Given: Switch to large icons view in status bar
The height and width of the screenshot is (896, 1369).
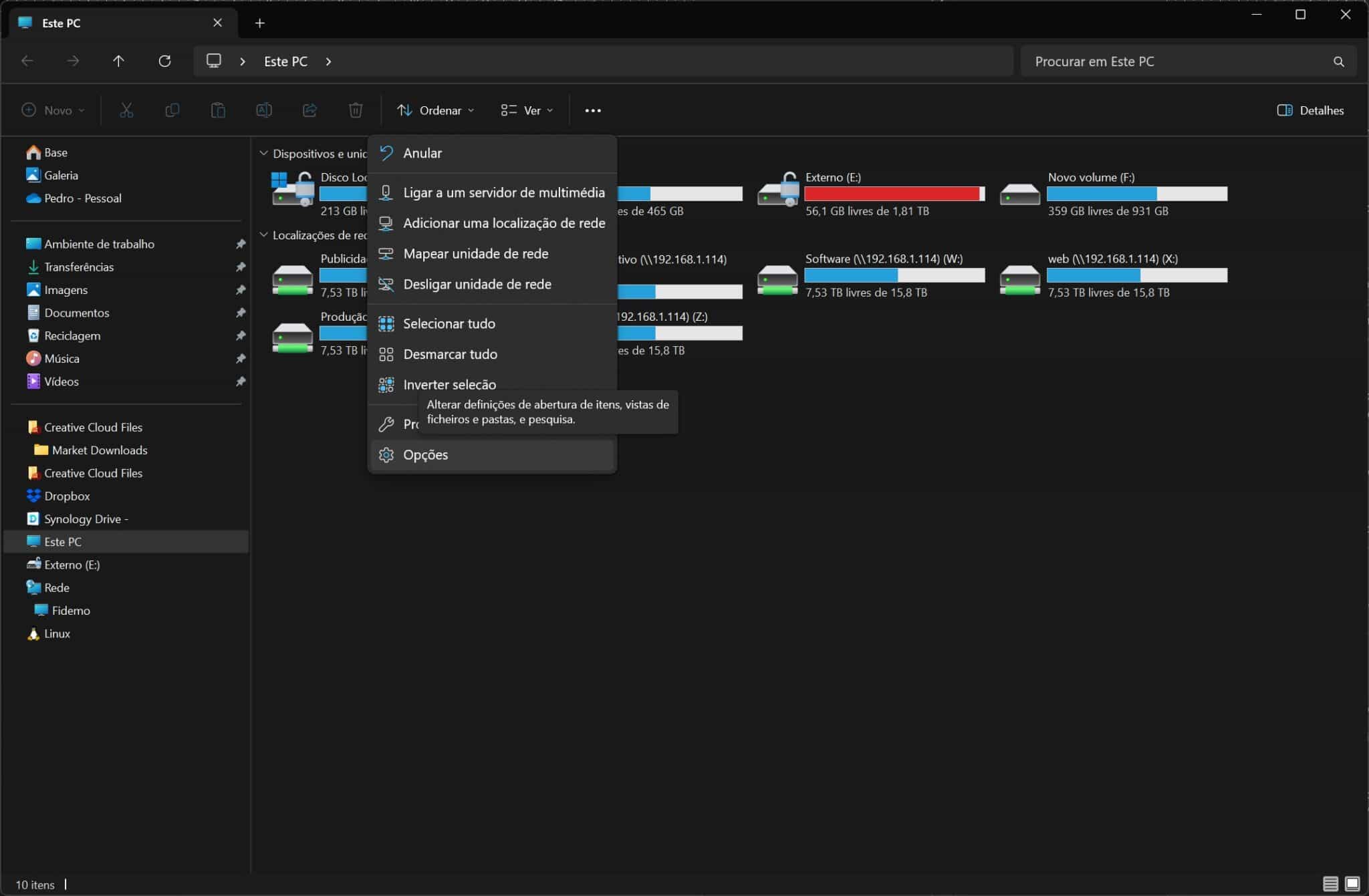Looking at the screenshot, I should pos(1352,883).
